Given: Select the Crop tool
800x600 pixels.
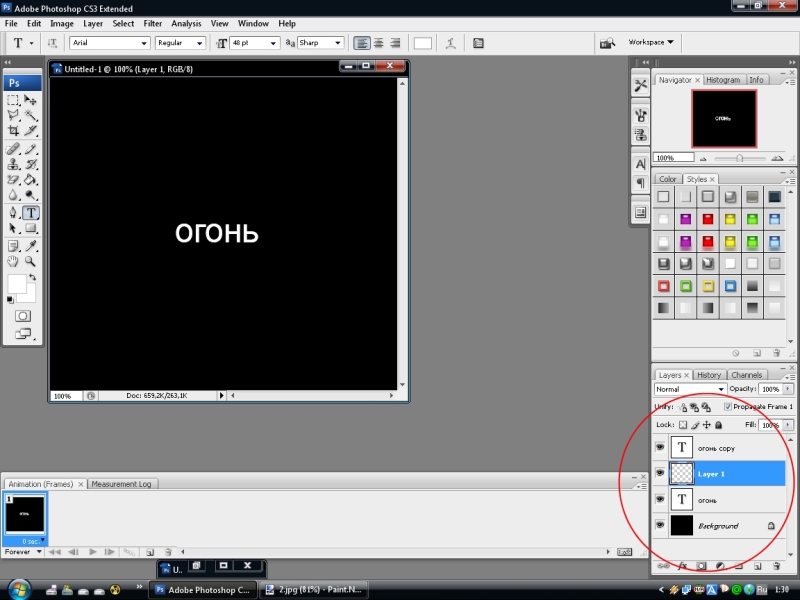Looking at the screenshot, I should 14,131.
